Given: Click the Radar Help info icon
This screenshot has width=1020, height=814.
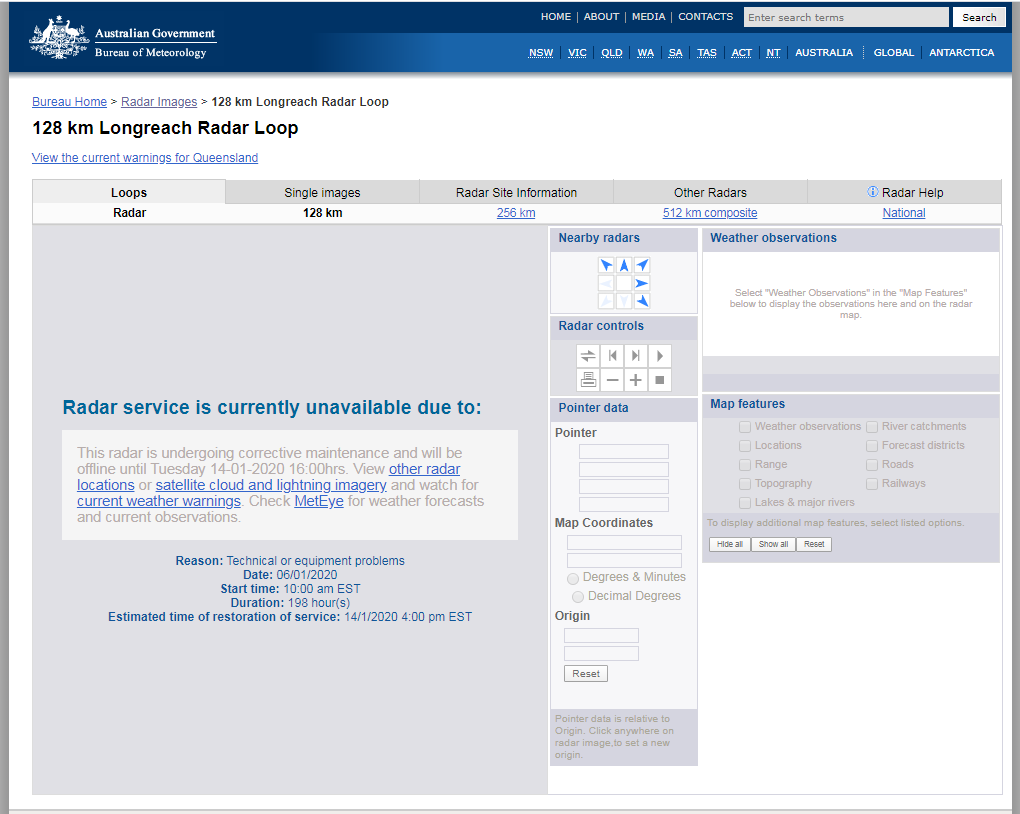Looking at the screenshot, I should (x=872, y=191).
